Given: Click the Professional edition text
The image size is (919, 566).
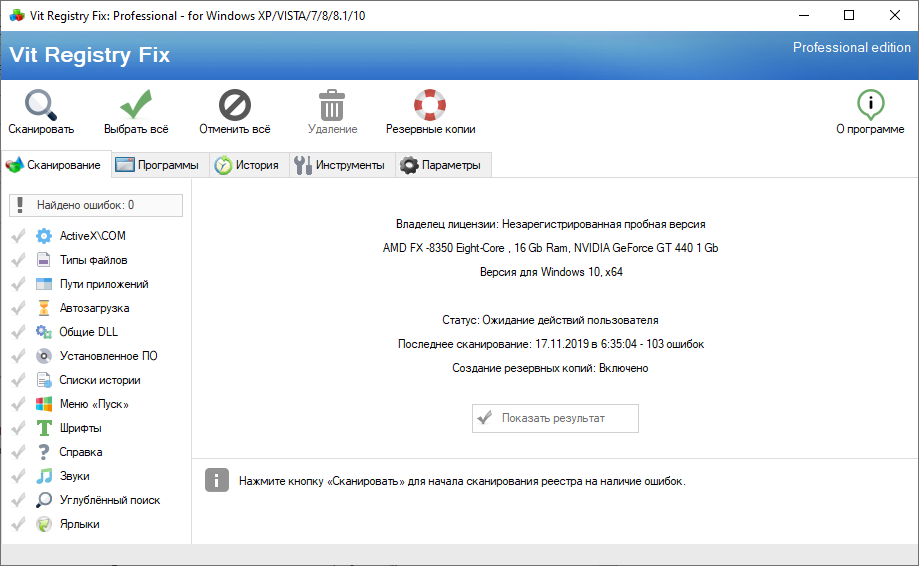Looking at the screenshot, I should tap(852, 47).
